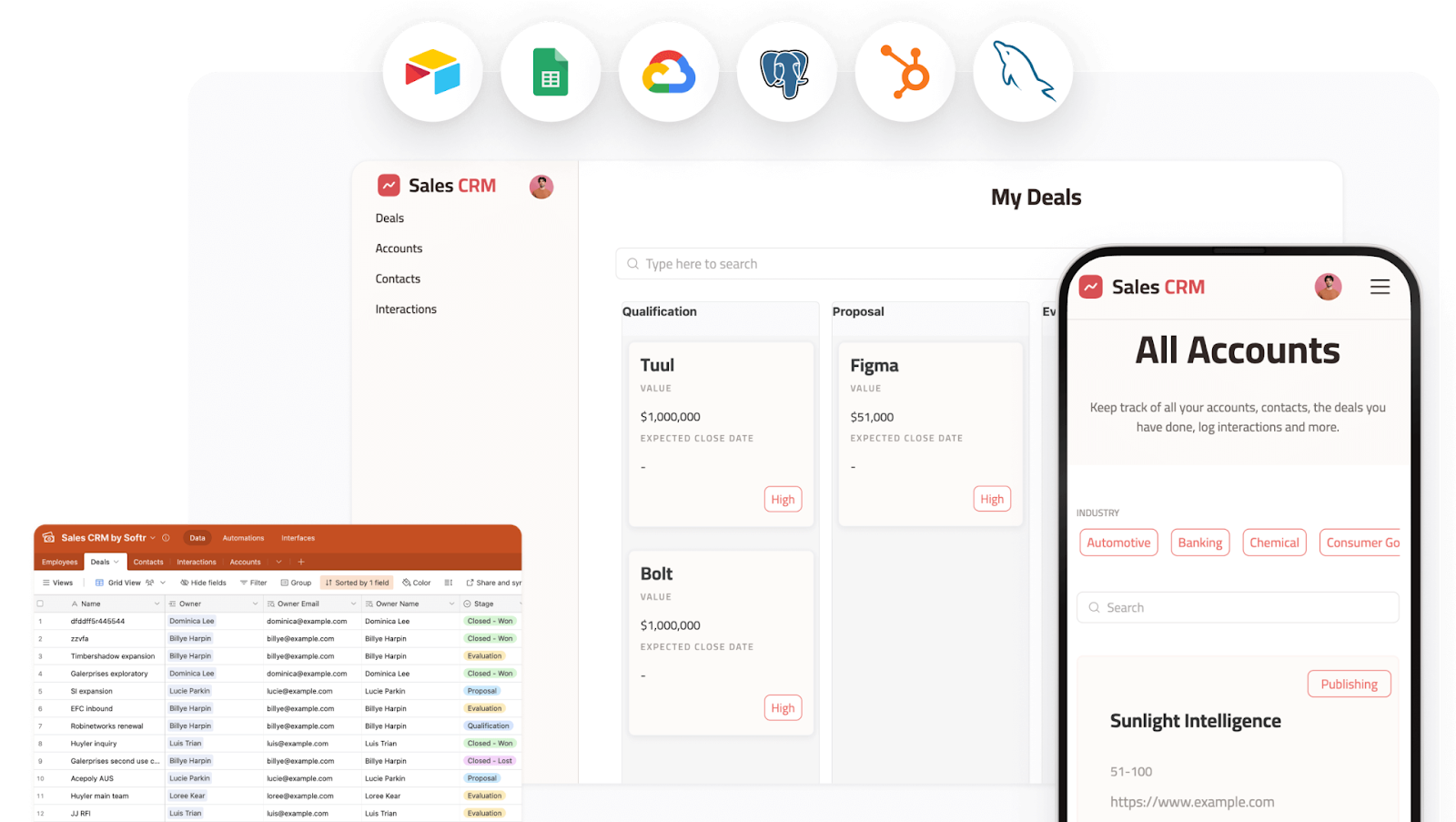Open the Deals tab dropdown arrow
The image size is (1456, 822).
click(x=116, y=562)
